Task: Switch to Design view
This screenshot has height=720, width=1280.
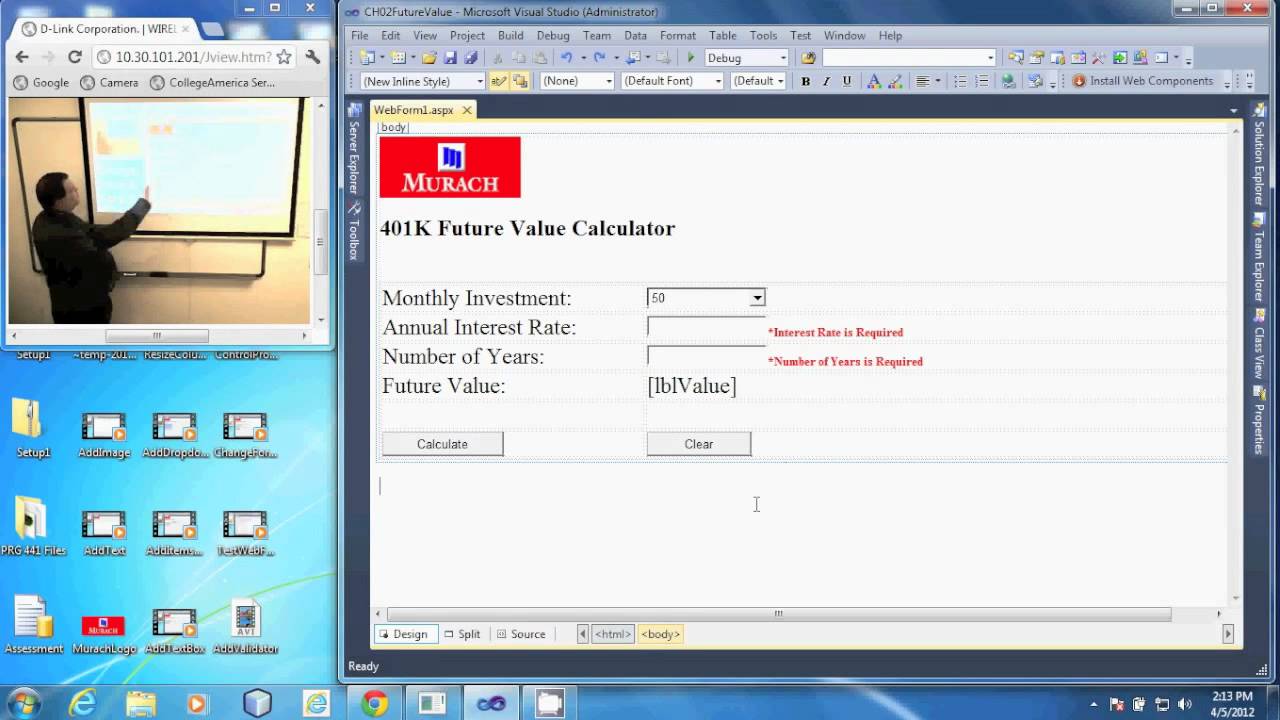Action: [x=404, y=634]
